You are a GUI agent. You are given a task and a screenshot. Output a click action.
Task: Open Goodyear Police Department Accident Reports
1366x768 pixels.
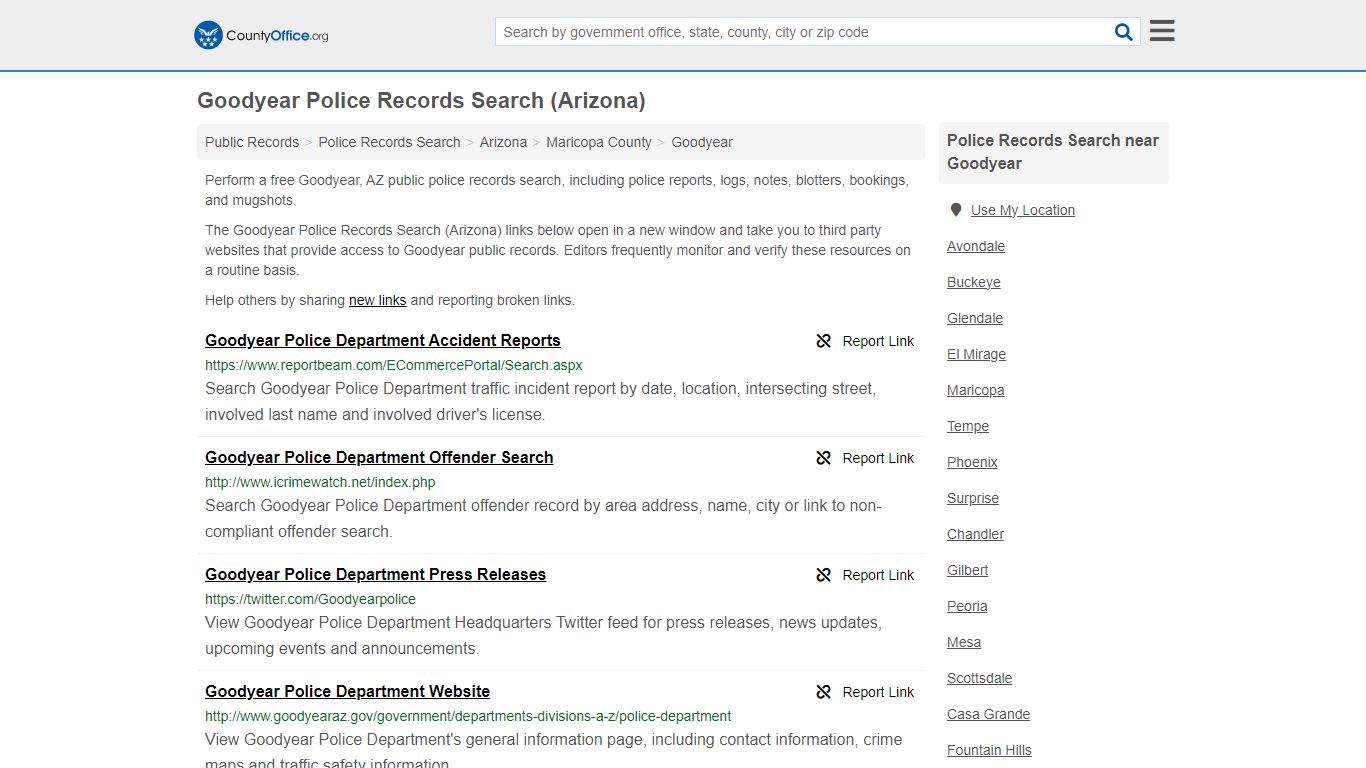(383, 340)
